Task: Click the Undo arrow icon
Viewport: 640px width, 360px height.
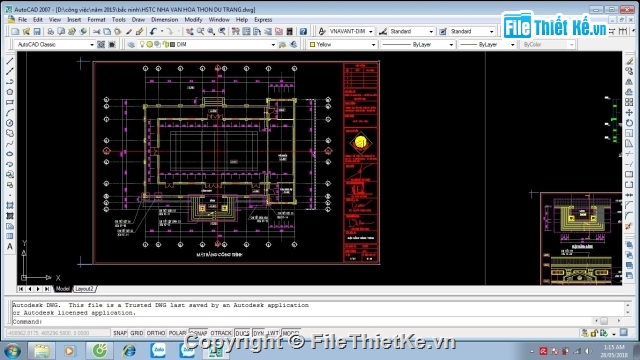Action: tap(153, 31)
